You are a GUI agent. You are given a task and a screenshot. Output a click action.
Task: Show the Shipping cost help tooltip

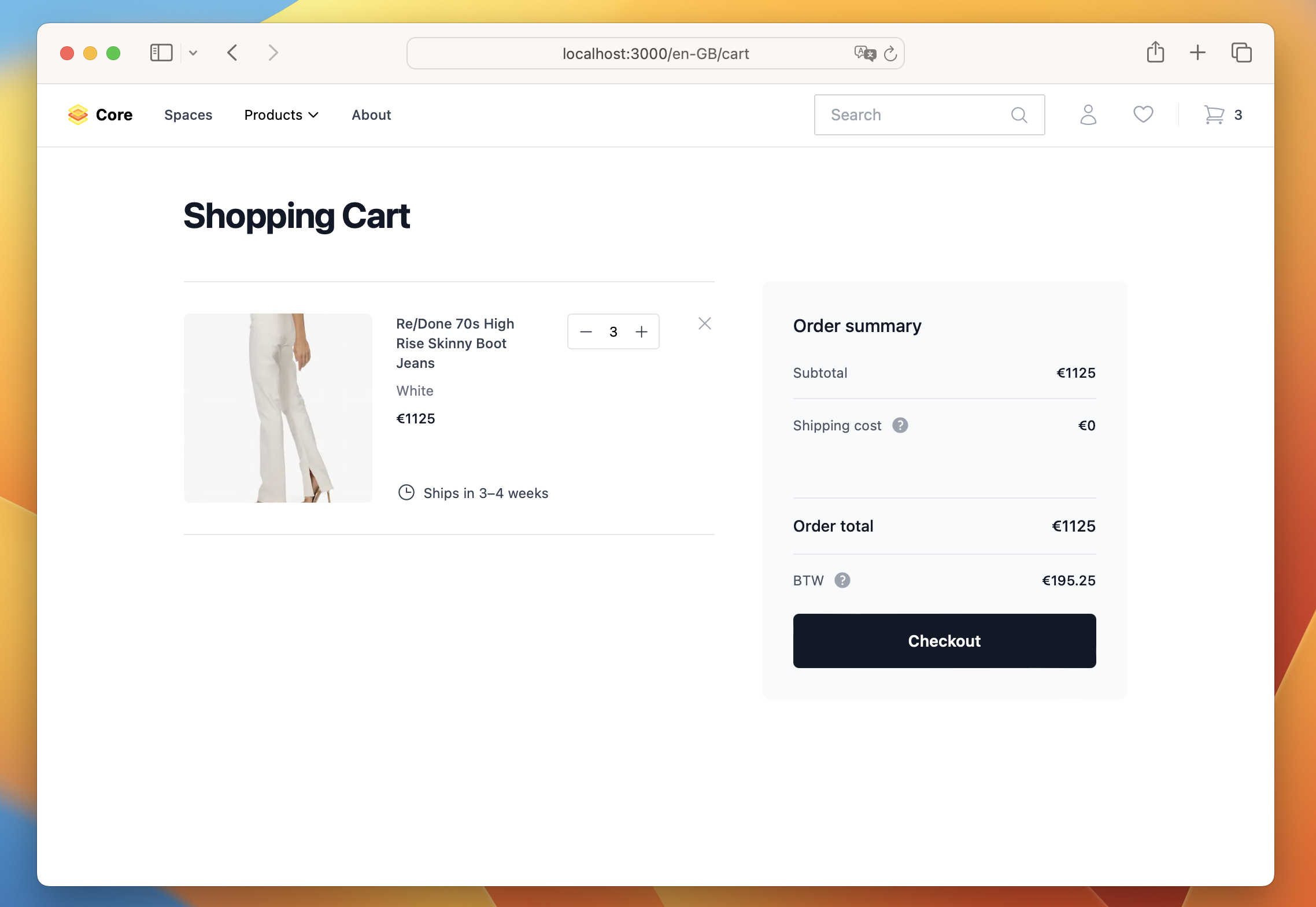pyautogui.click(x=900, y=426)
